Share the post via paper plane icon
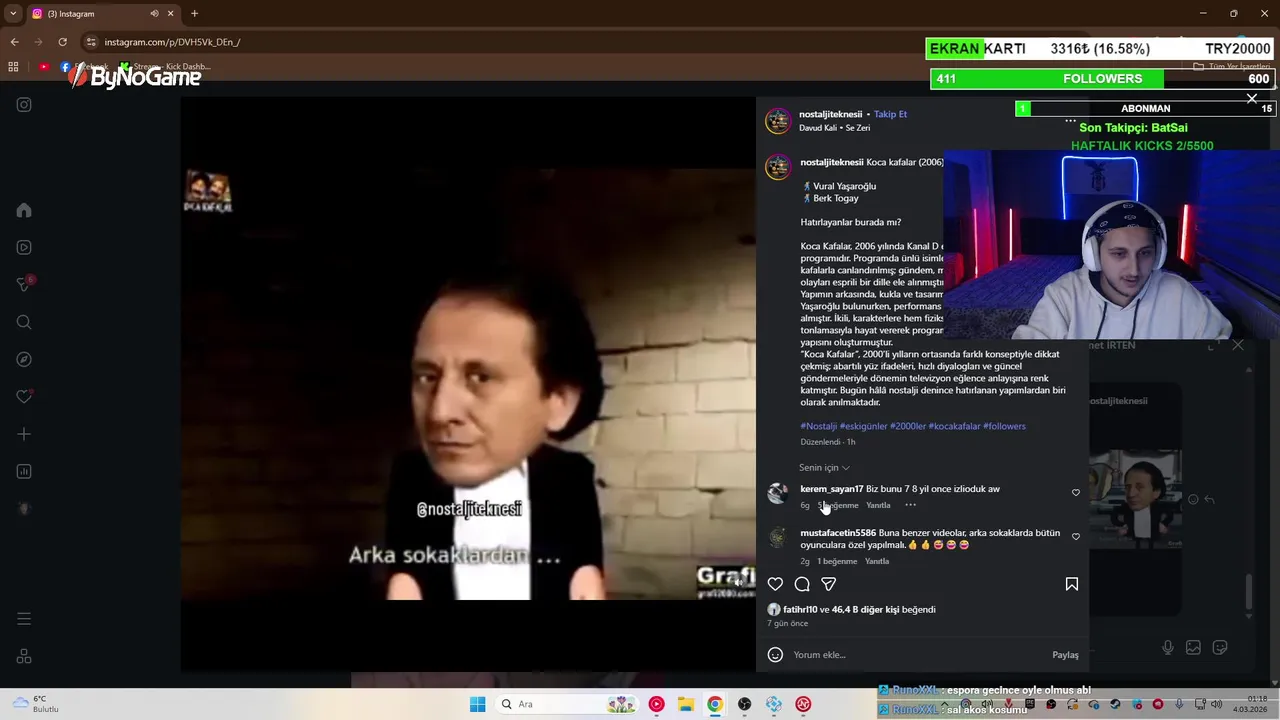 tap(829, 584)
